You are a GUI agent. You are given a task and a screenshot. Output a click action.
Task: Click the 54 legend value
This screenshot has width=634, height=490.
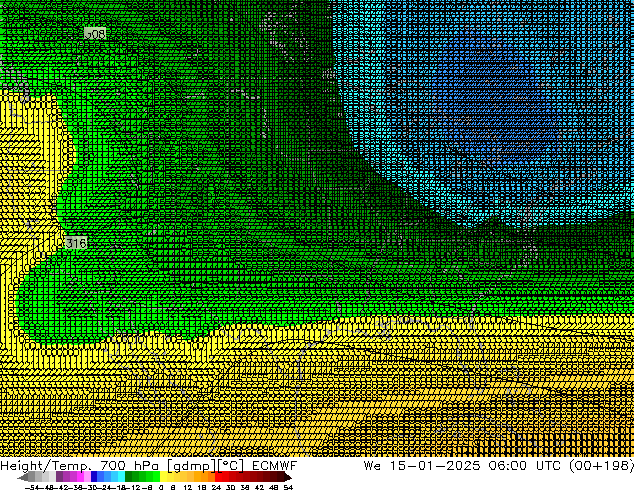(x=288, y=488)
